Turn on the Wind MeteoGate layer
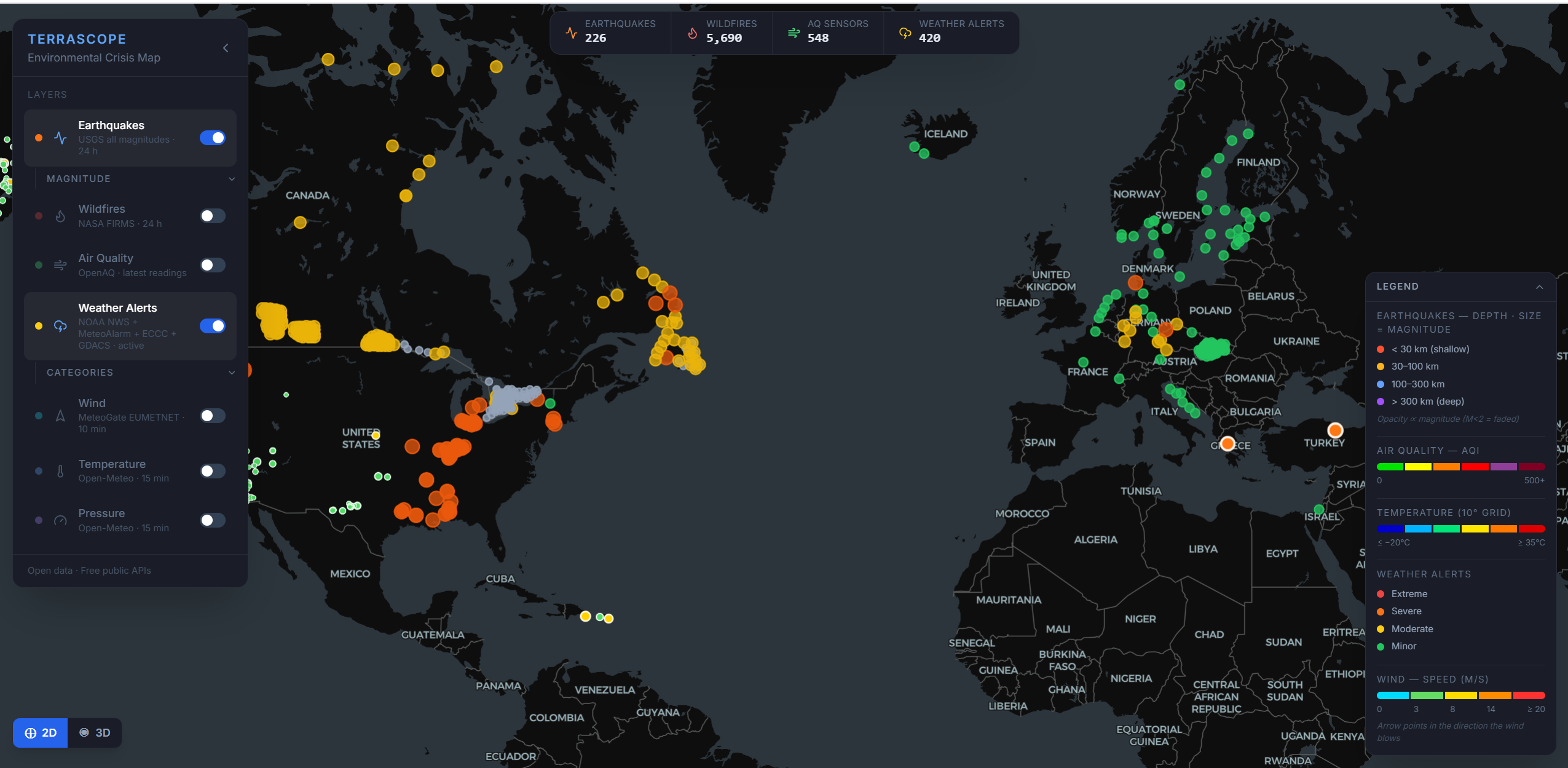The image size is (1568, 768). tap(211, 416)
